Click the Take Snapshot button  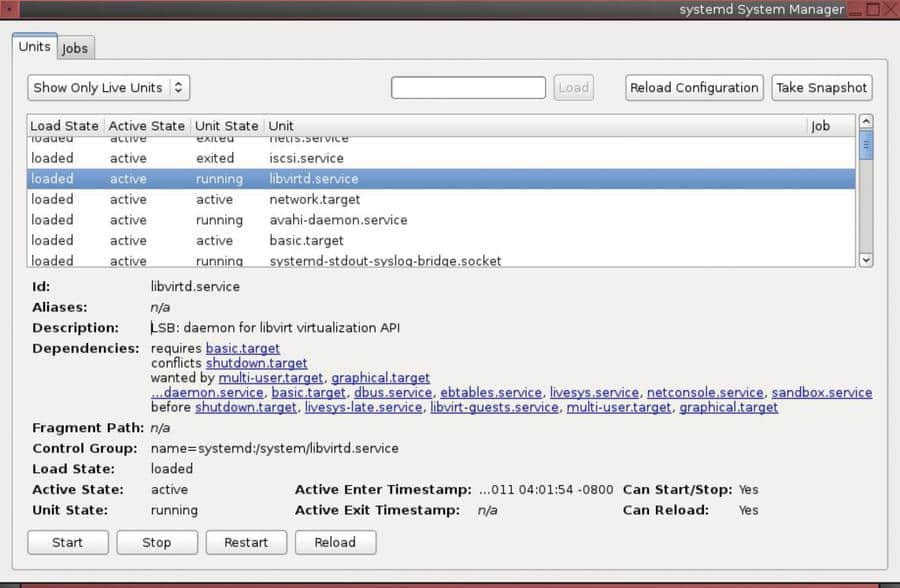[x=821, y=88]
